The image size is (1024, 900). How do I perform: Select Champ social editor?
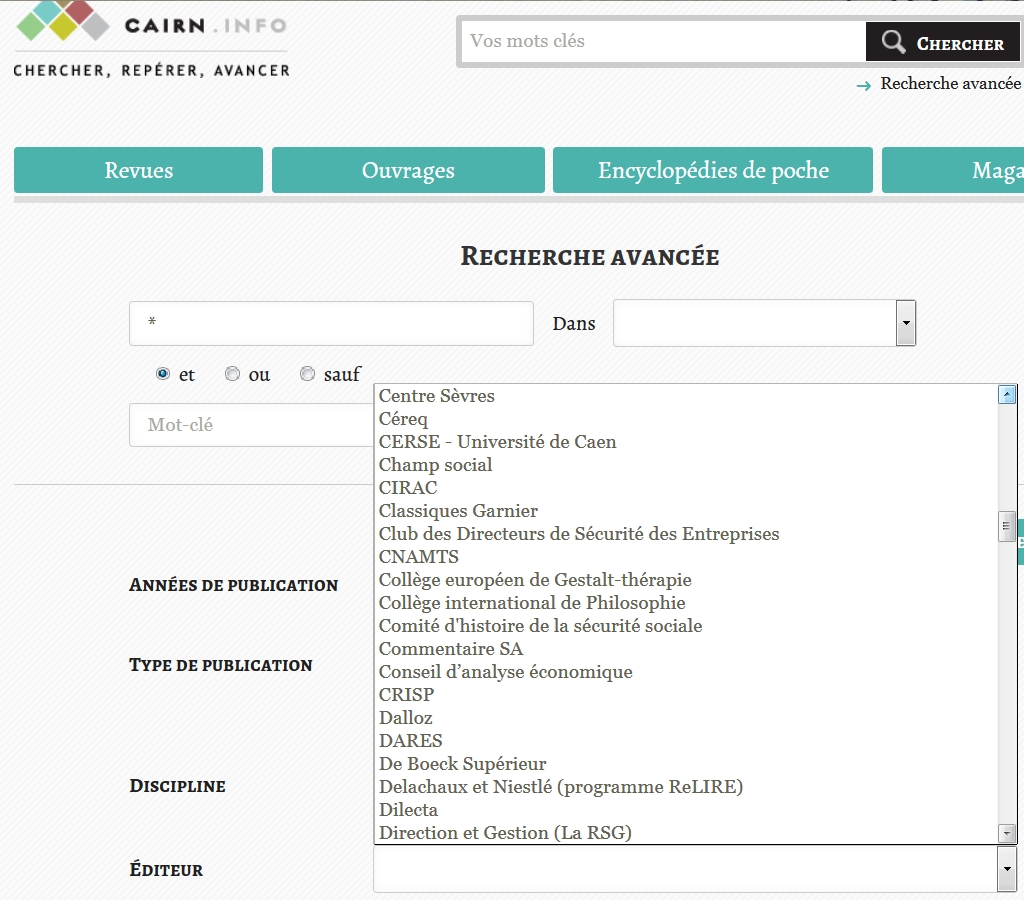pyautogui.click(x=686, y=464)
